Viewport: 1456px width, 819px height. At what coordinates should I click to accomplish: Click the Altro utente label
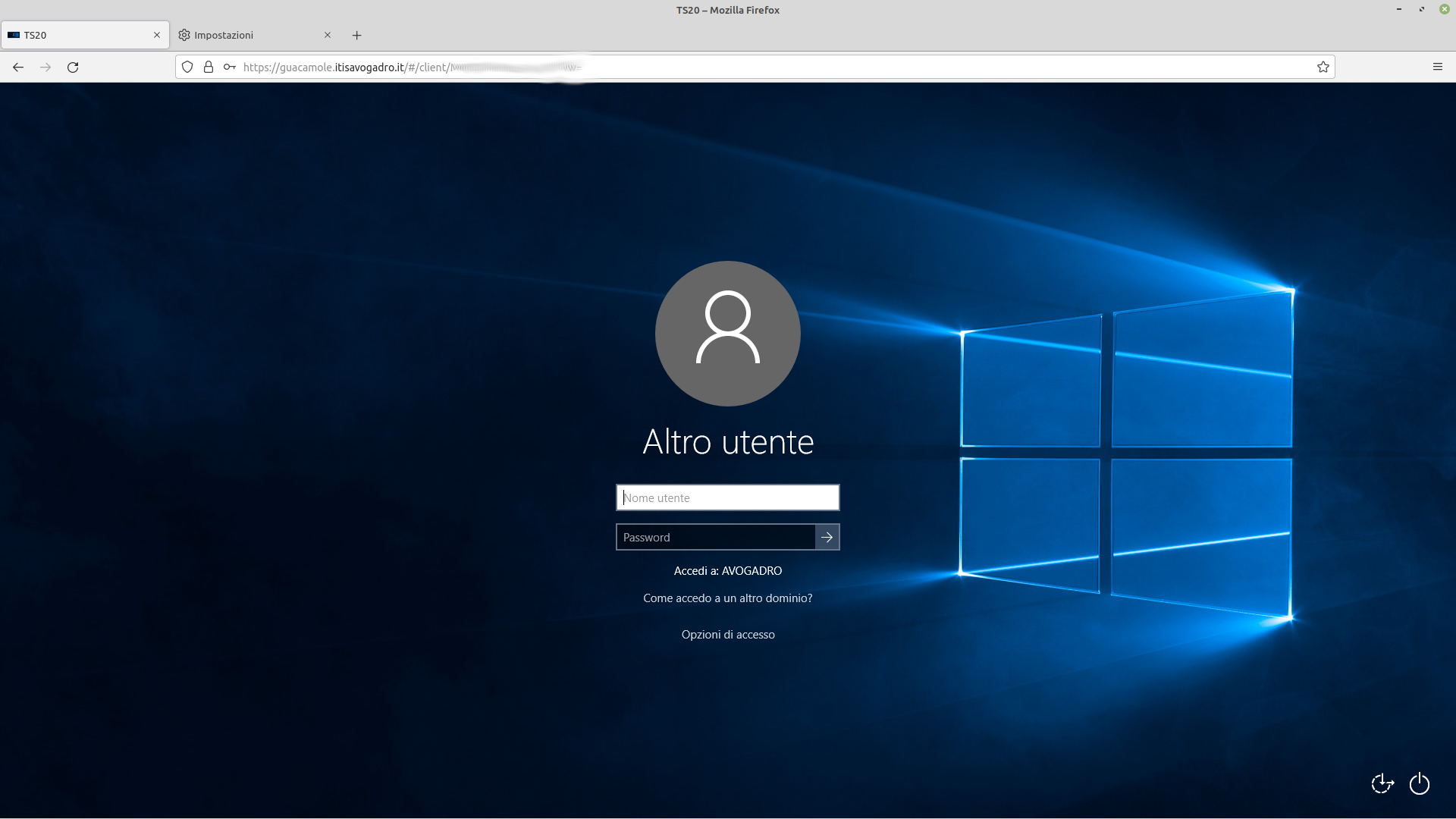728,442
